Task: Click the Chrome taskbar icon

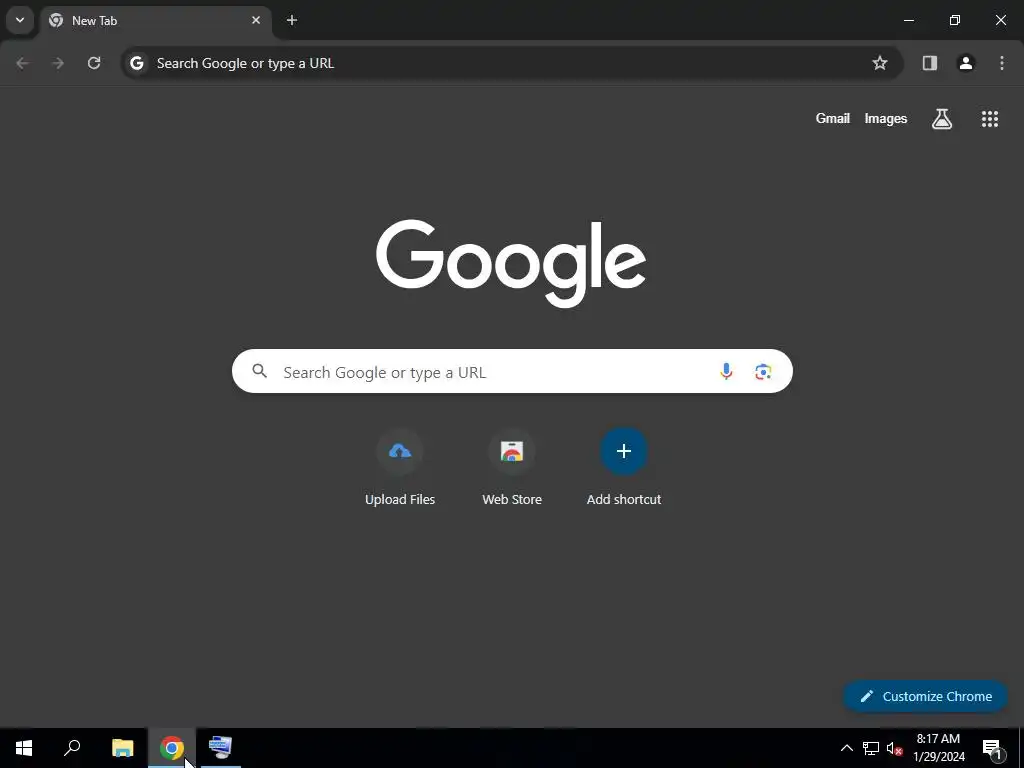Action: tap(172, 748)
